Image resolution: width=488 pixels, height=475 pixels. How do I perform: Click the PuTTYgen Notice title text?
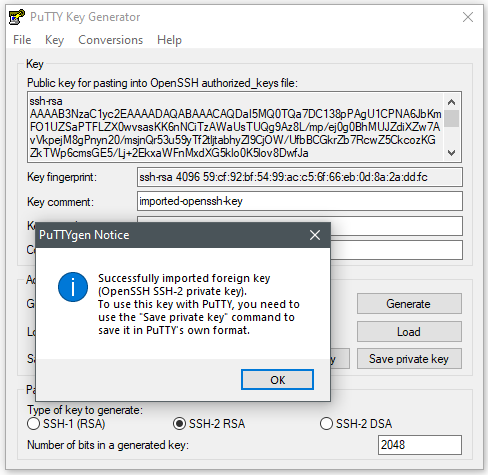click(x=84, y=235)
